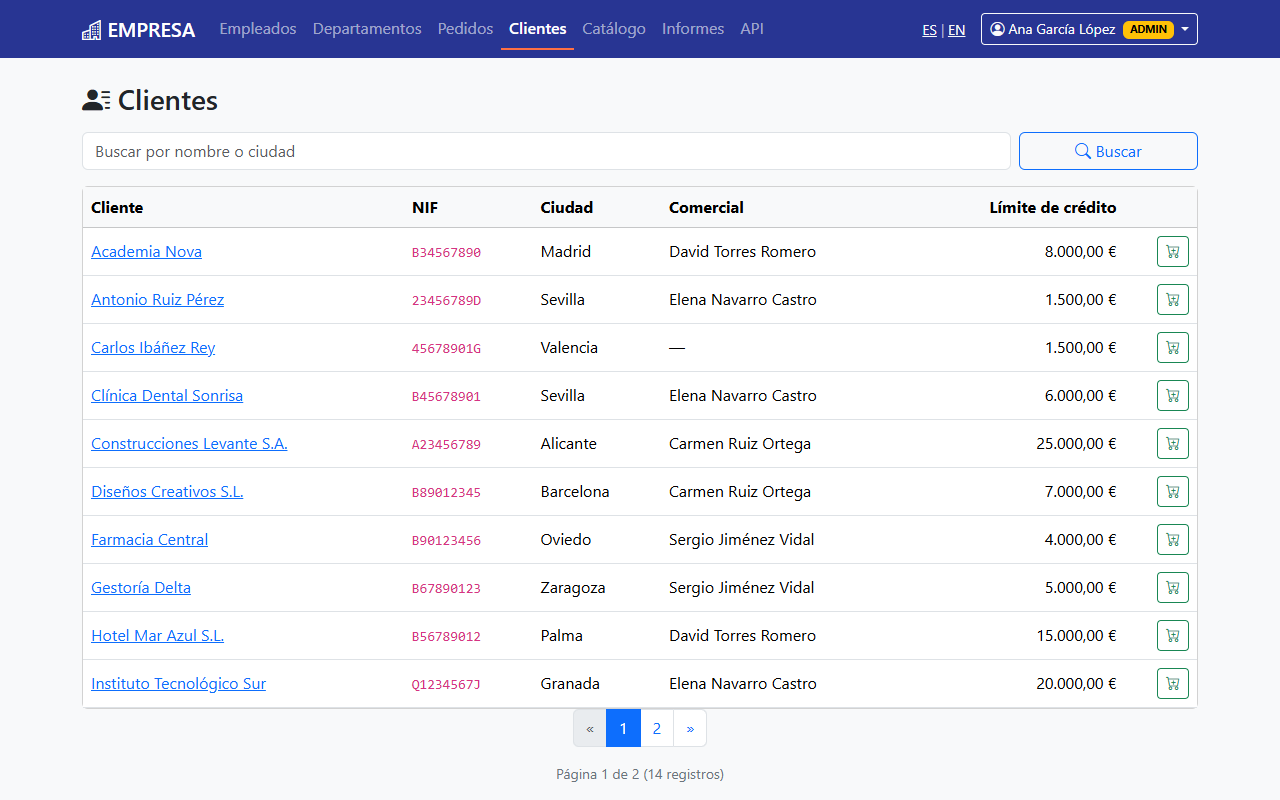Open Instituto Tecnológico Sur link
The width and height of the screenshot is (1280, 800).
pyautogui.click(x=178, y=684)
